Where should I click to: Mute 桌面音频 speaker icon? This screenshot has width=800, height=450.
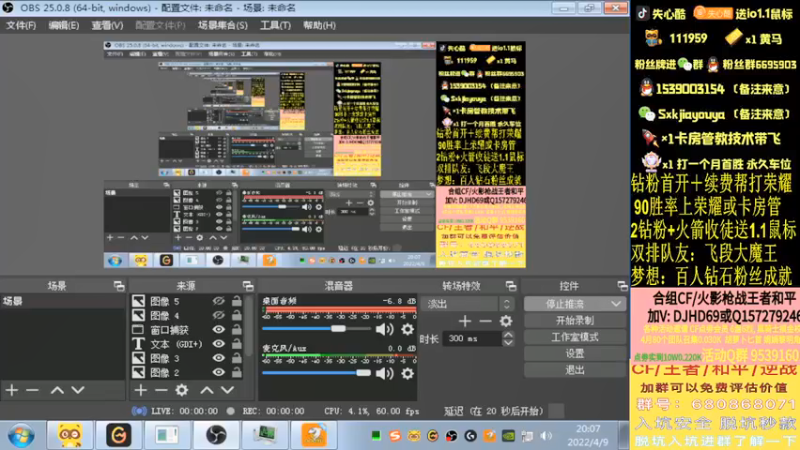point(384,329)
